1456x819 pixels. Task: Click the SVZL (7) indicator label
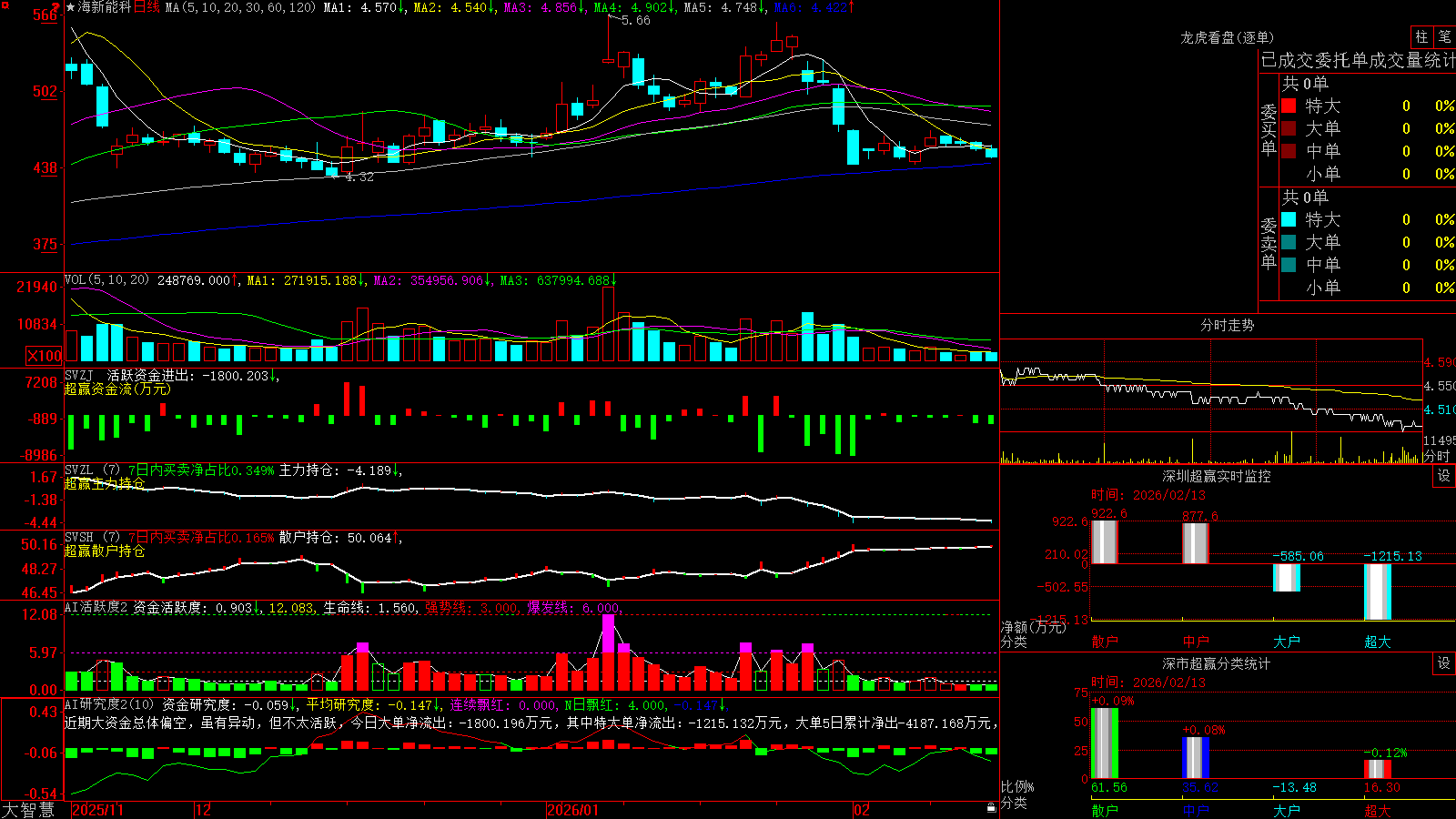coord(93,470)
